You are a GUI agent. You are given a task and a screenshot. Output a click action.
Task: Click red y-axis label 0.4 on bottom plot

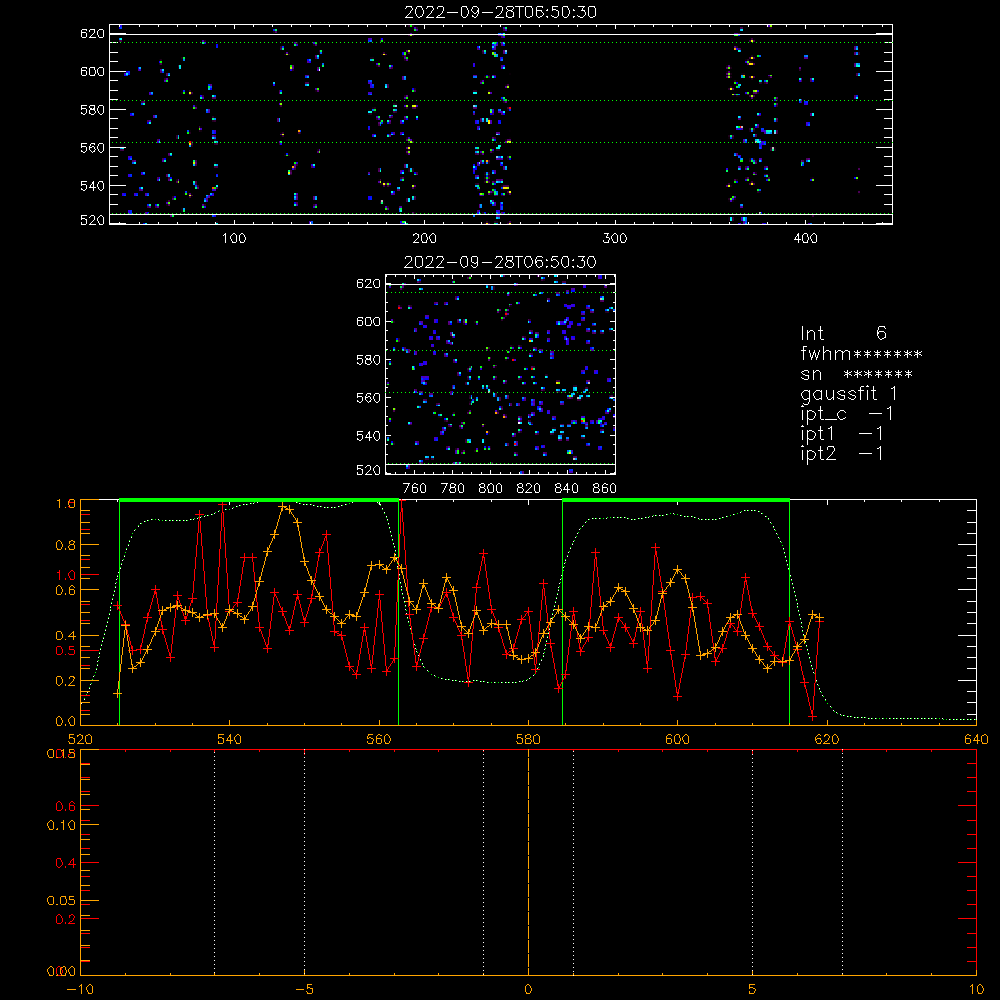[x=66, y=863]
